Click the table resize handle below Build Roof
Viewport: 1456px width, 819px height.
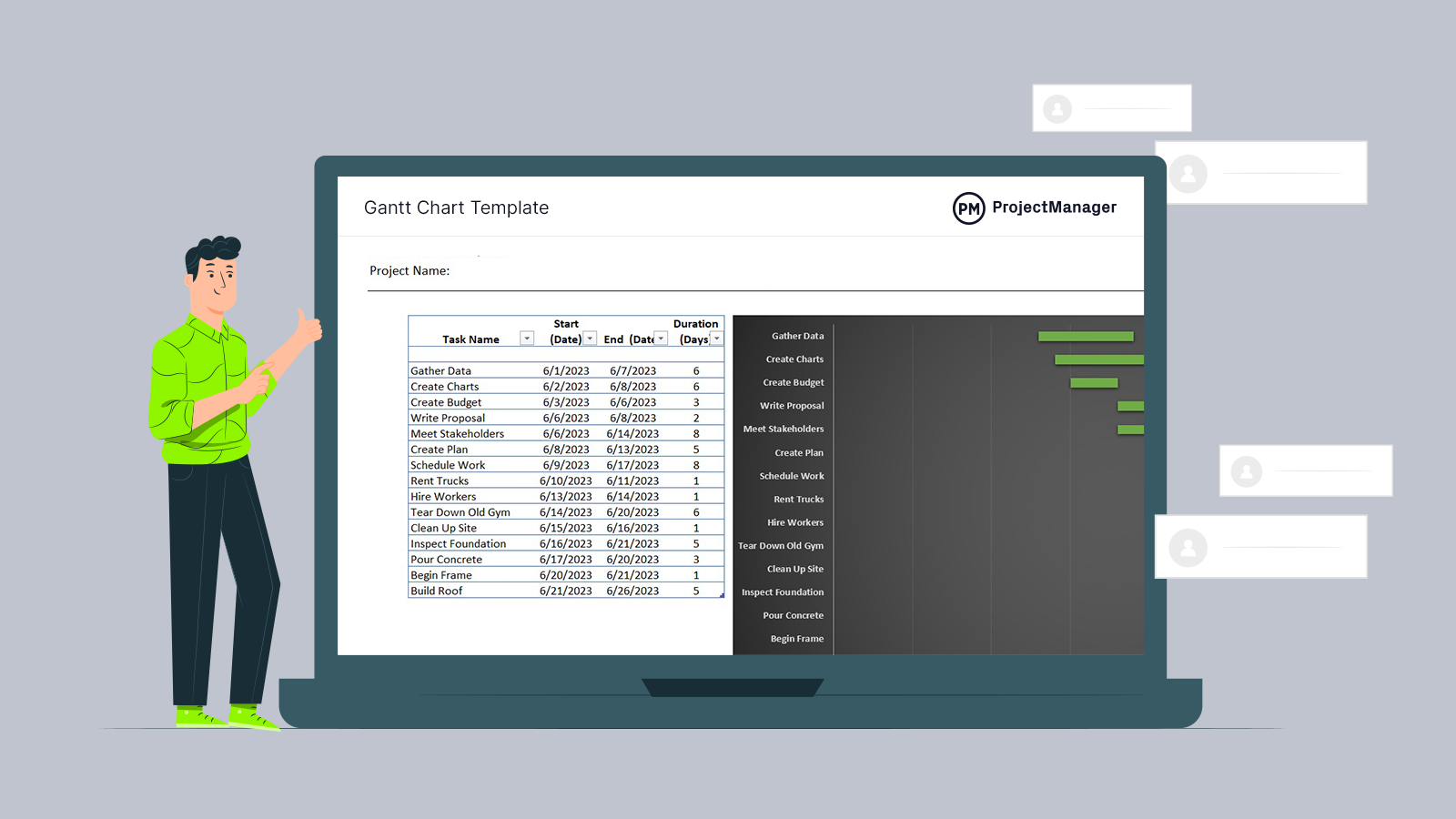point(722,596)
